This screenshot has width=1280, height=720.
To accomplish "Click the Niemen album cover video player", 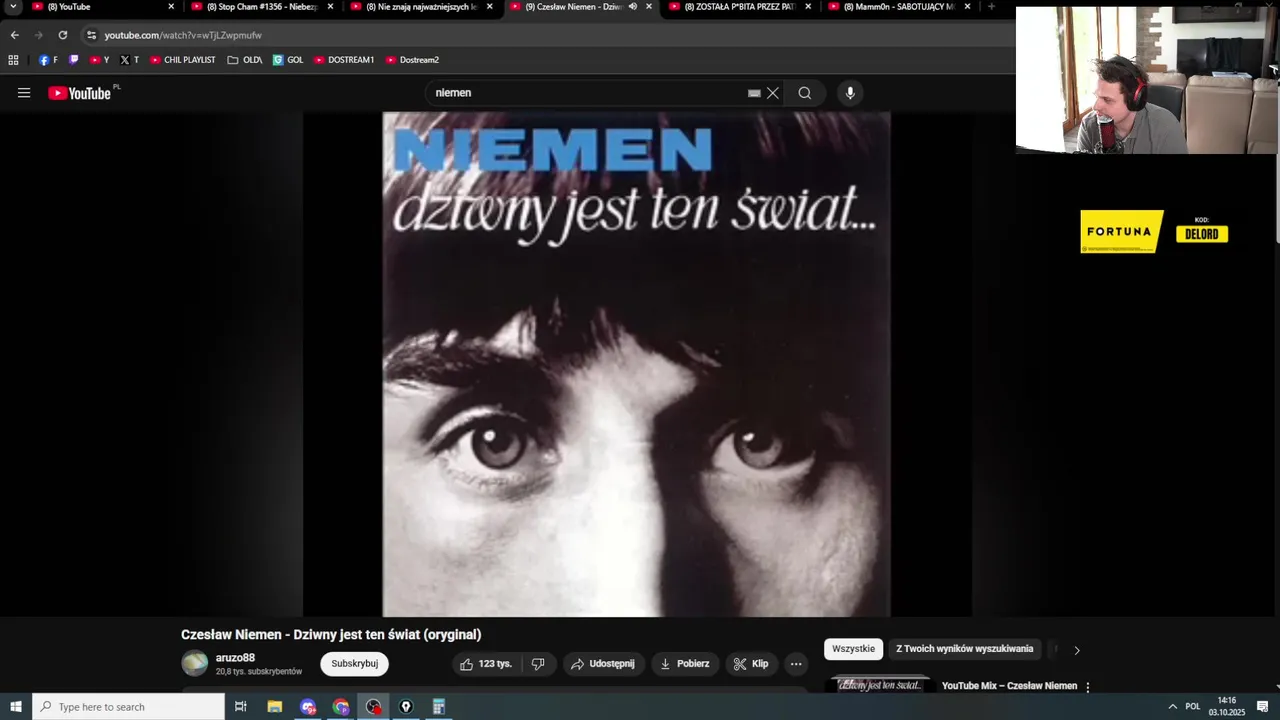I will tap(637, 364).
